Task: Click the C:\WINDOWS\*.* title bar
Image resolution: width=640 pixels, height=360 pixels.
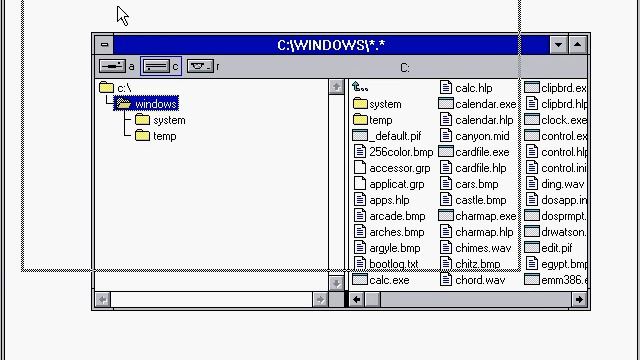Action: click(331, 44)
